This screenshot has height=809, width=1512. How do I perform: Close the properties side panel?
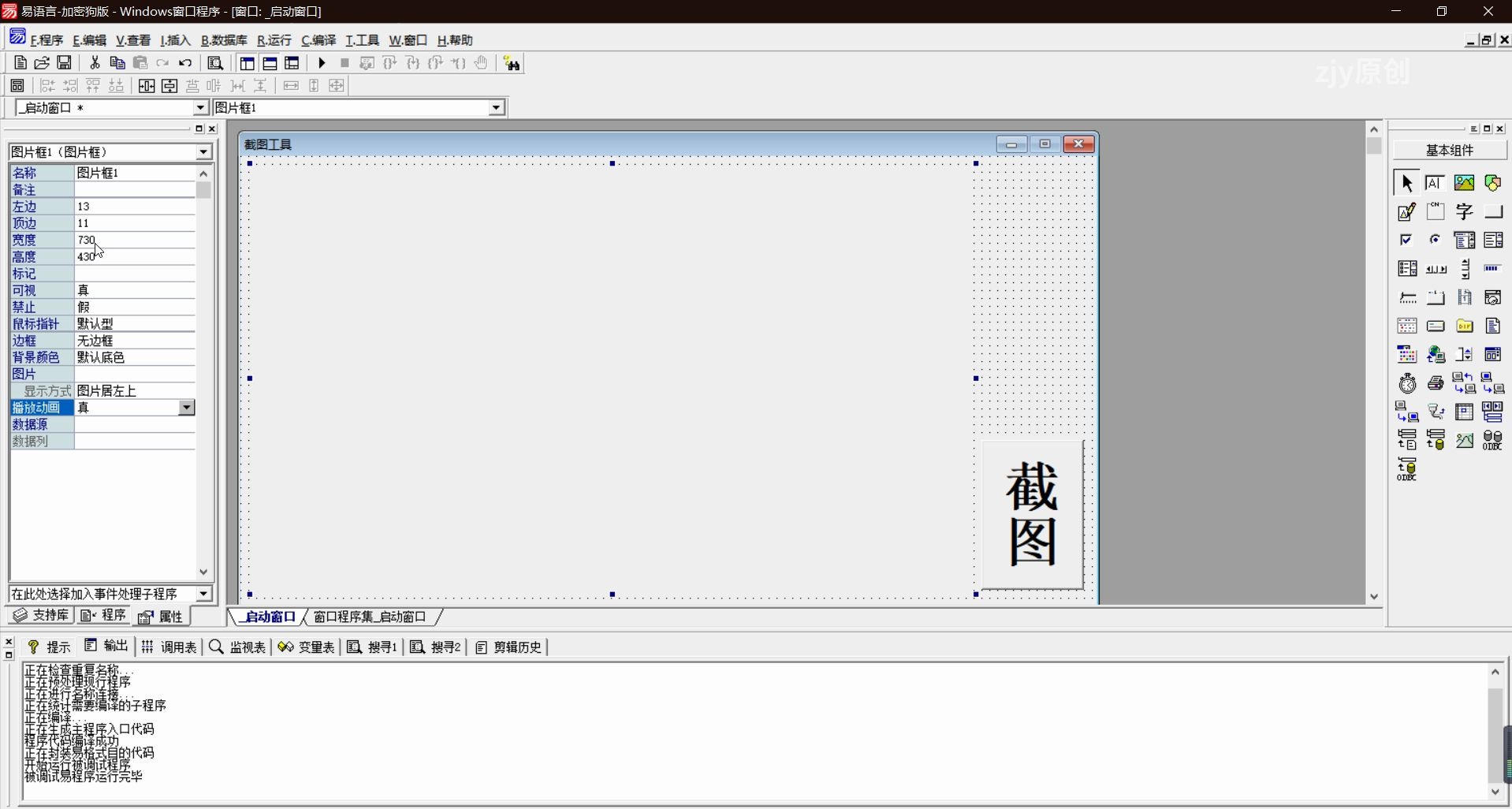click(211, 129)
